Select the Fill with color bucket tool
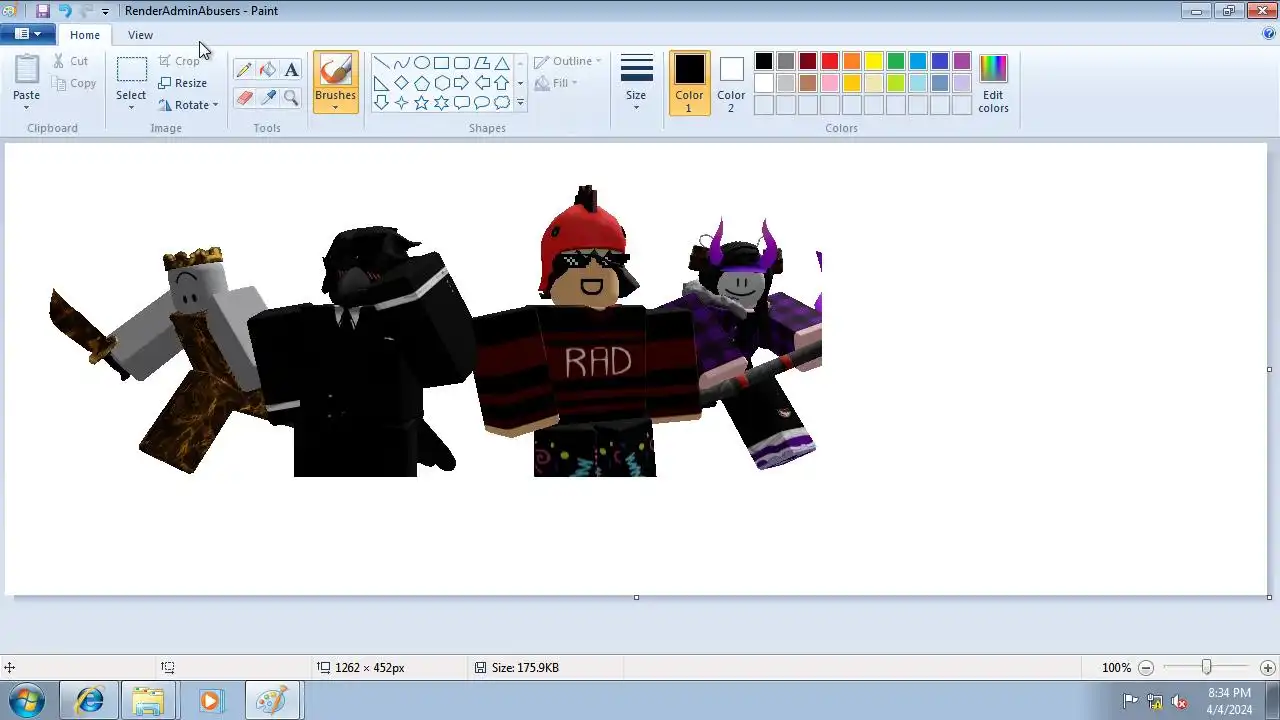Viewport: 1280px width, 720px height. 267,70
